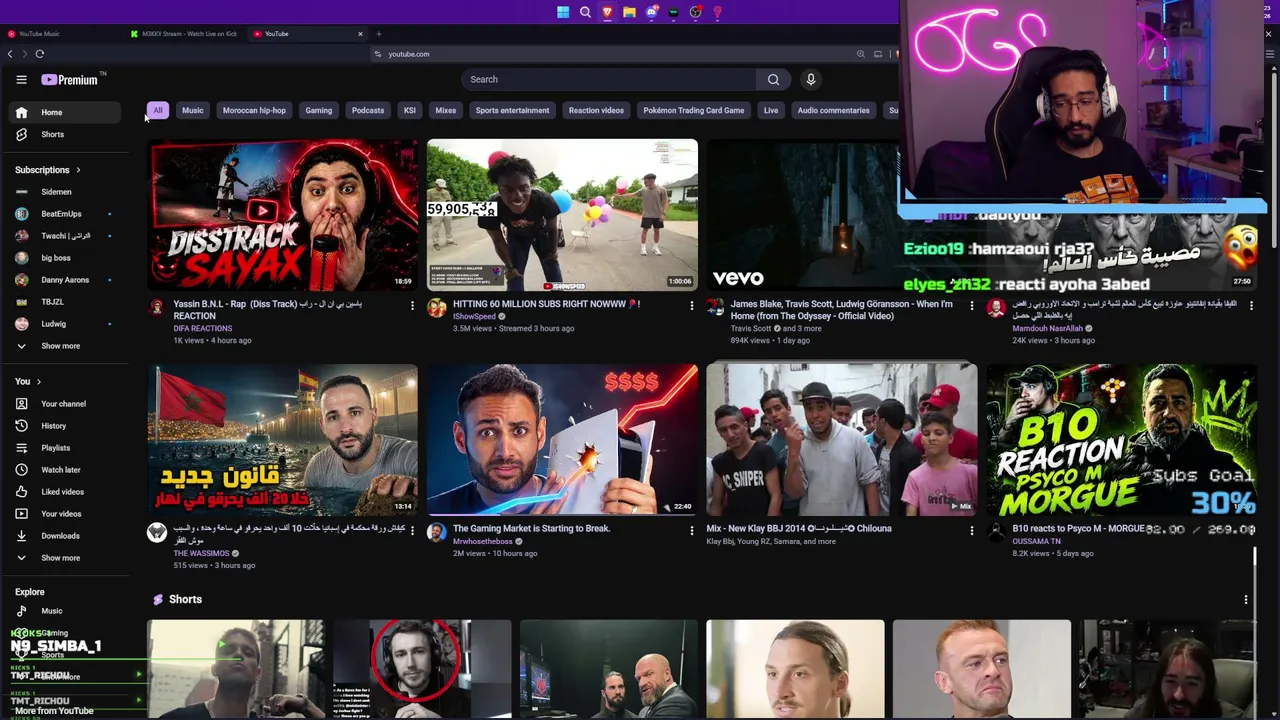Open Discord from the taskbar

(651, 12)
